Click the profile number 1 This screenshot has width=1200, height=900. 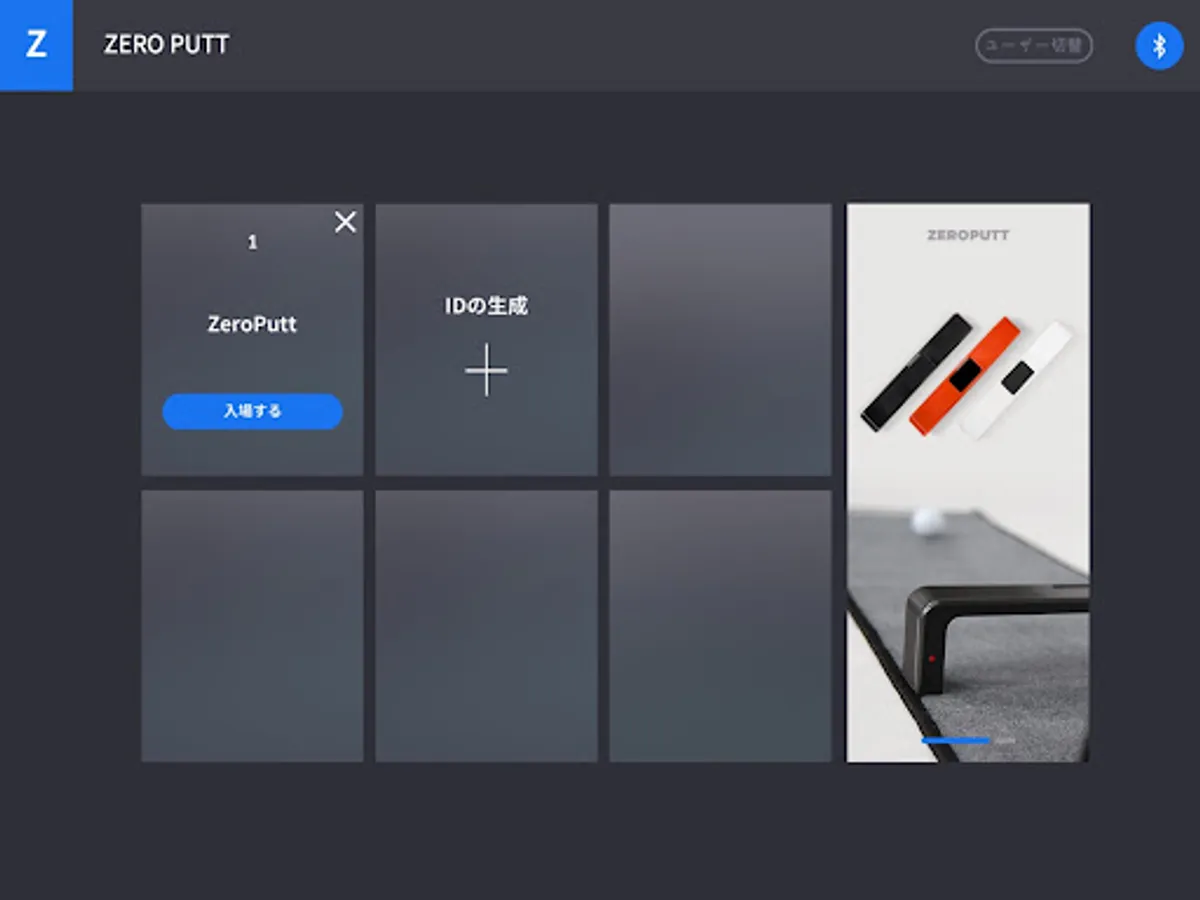coord(252,243)
